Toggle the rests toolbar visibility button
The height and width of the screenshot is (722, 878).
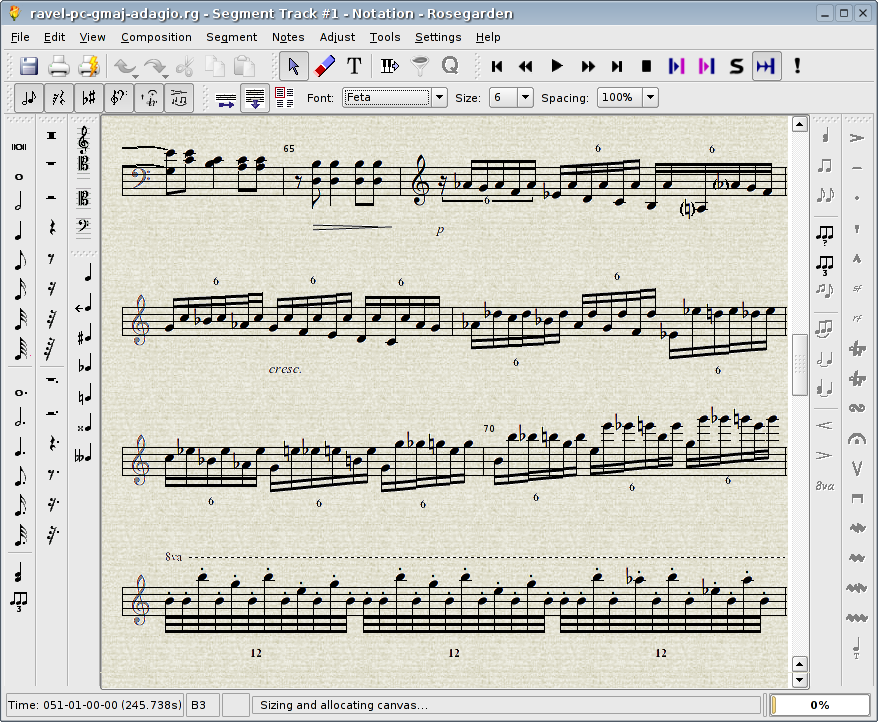(59, 98)
